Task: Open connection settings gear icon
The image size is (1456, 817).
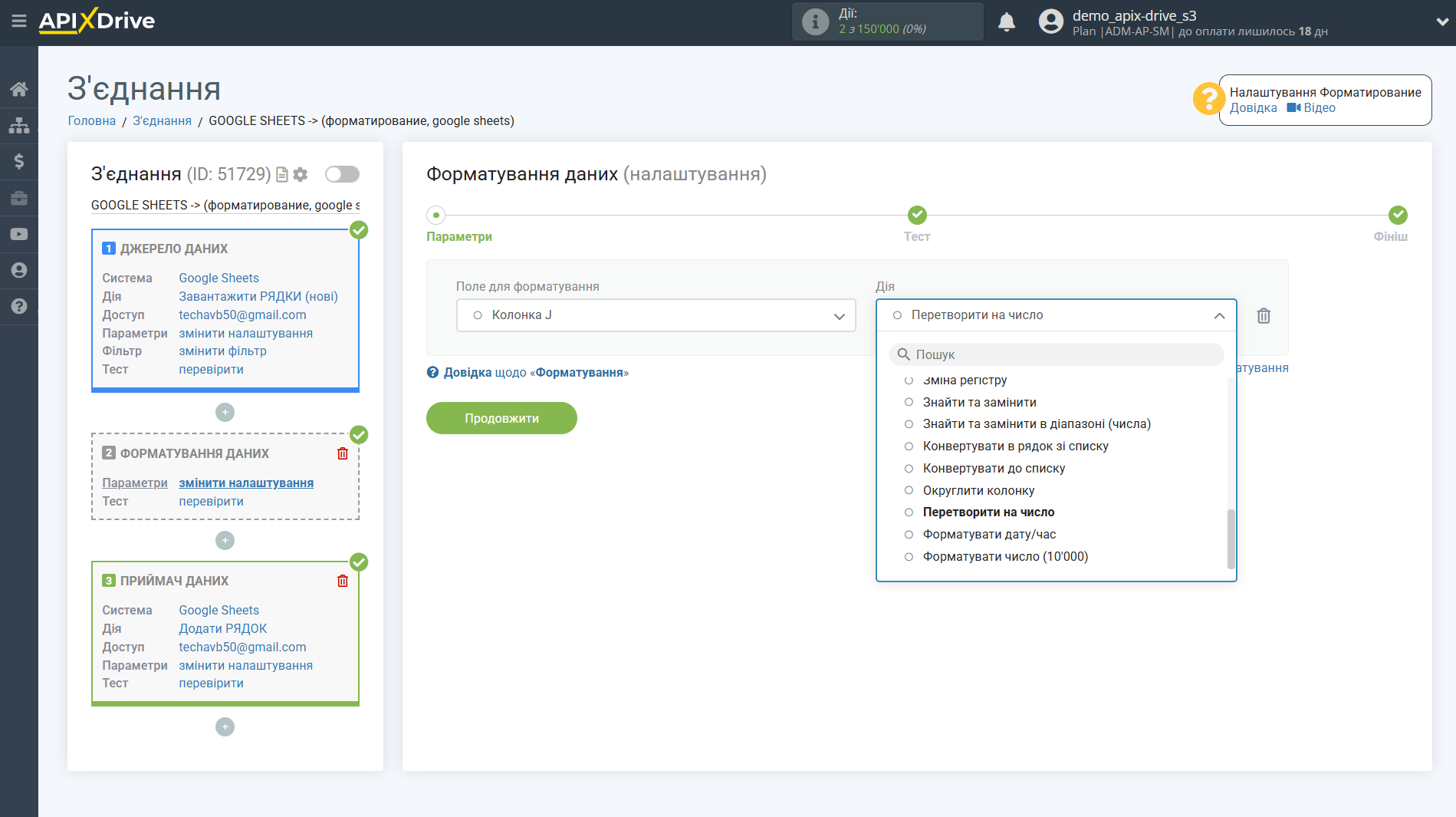Action: click(x=301, y=175)
